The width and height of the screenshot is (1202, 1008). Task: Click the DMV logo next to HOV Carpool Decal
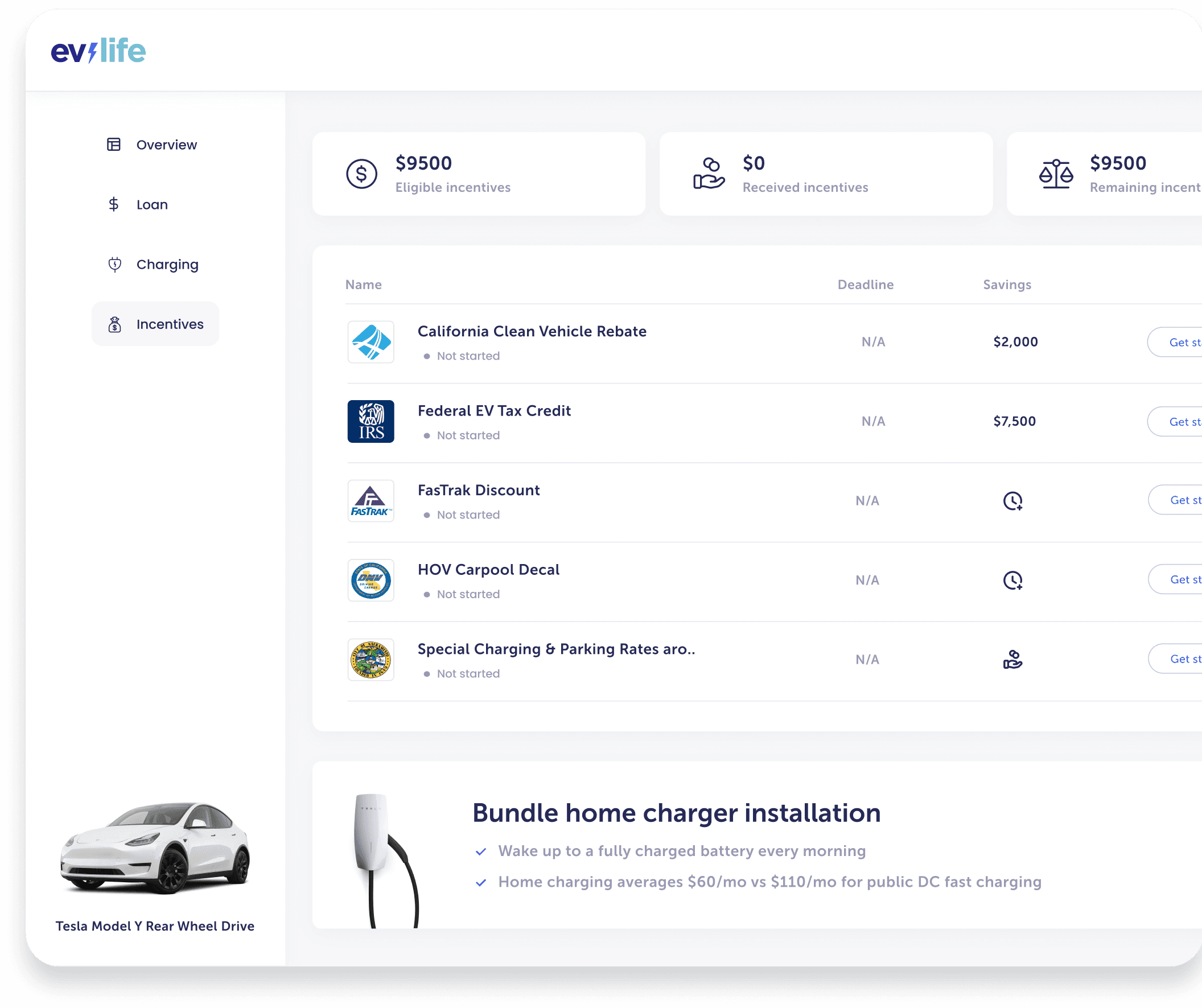click(371, 580)
